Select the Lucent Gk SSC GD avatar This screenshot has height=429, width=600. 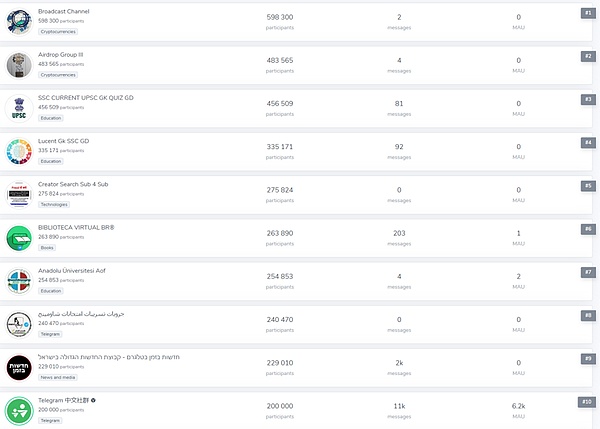(20, 151)
